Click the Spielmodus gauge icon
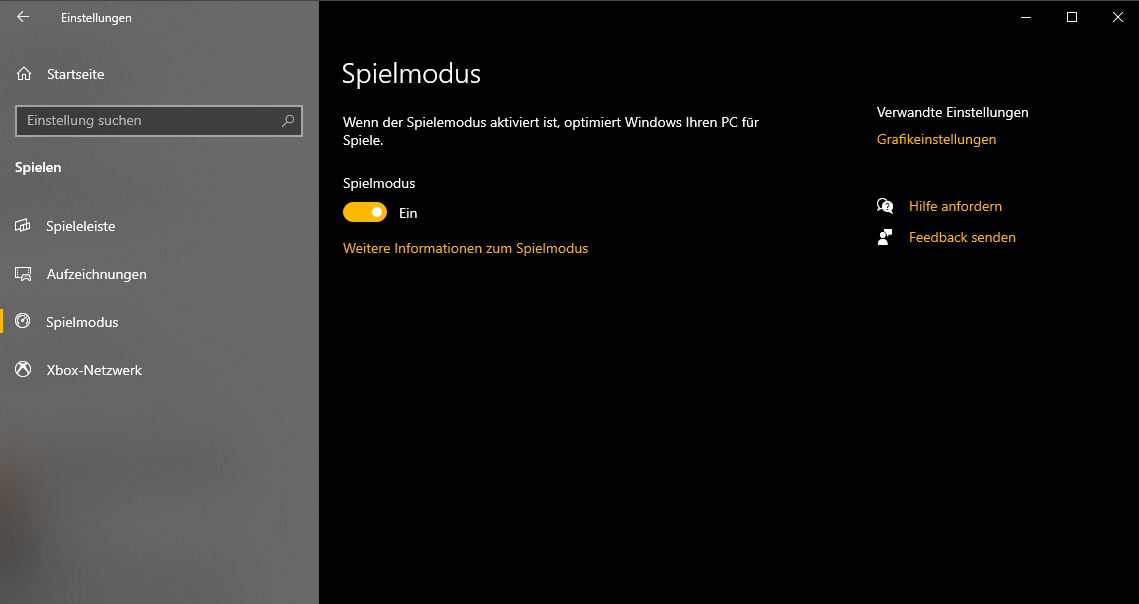The width and height of the screenshot is (1139, 604). click(x=23, y=322)
